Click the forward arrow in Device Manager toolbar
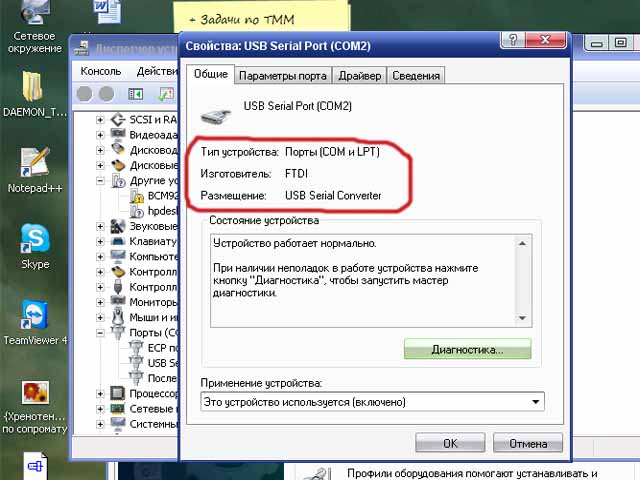The width and height of the screenshot is (640, 480). coord(107,94)
